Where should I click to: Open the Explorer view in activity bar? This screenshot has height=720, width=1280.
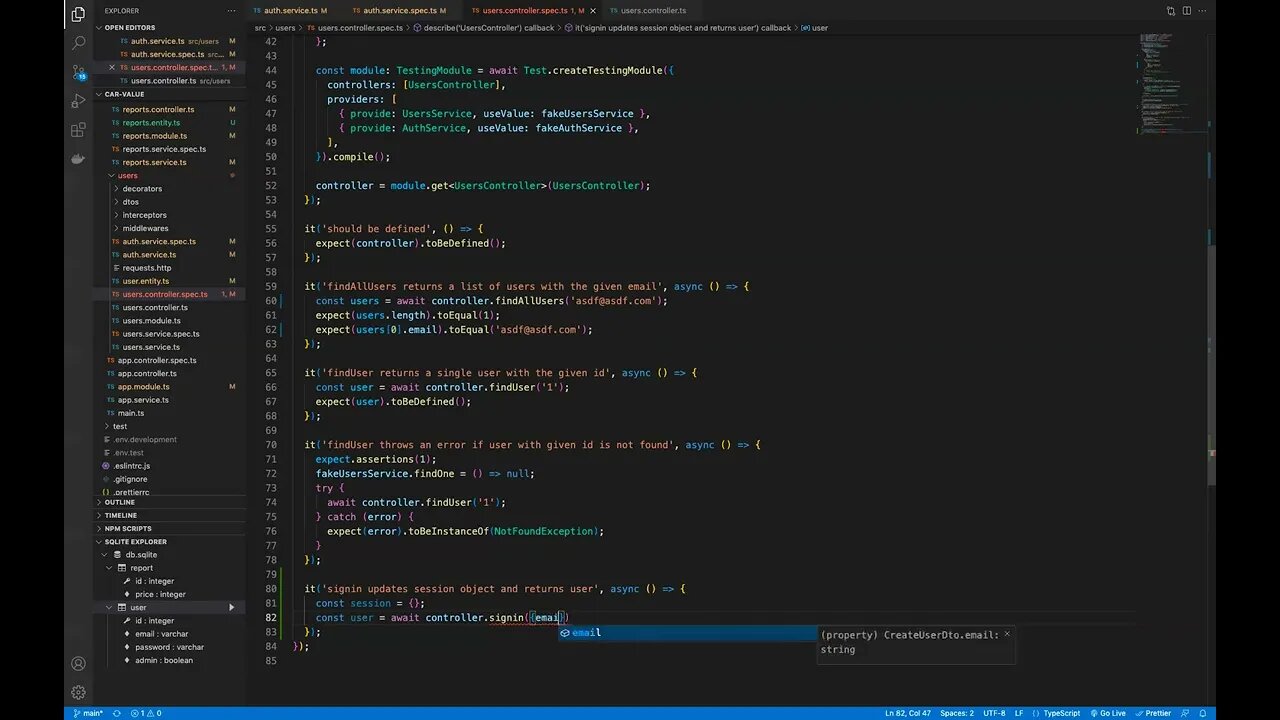point(78,14)
